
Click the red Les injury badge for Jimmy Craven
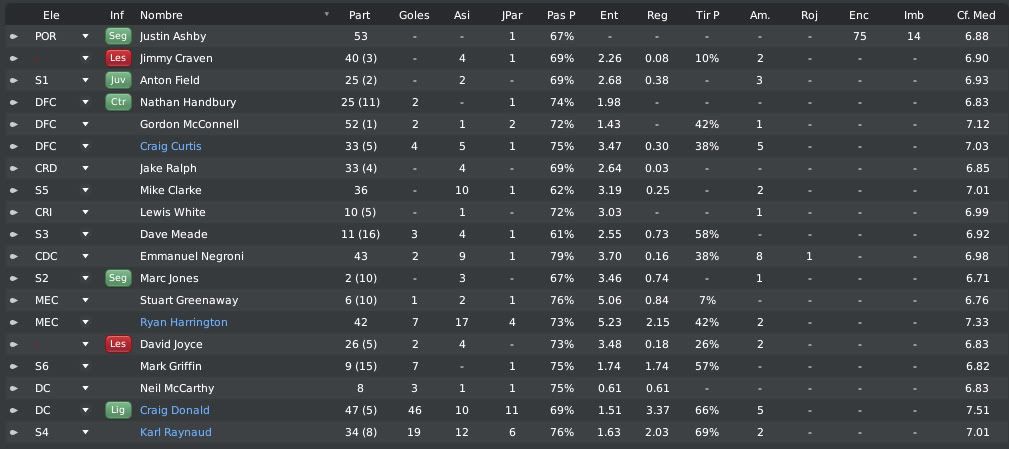point(118,59)
